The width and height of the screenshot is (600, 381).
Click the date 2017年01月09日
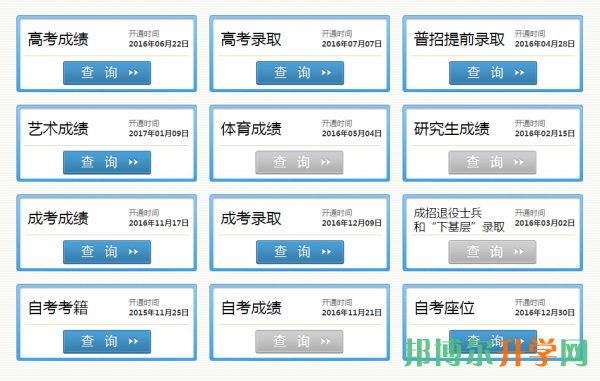(158, 134)
